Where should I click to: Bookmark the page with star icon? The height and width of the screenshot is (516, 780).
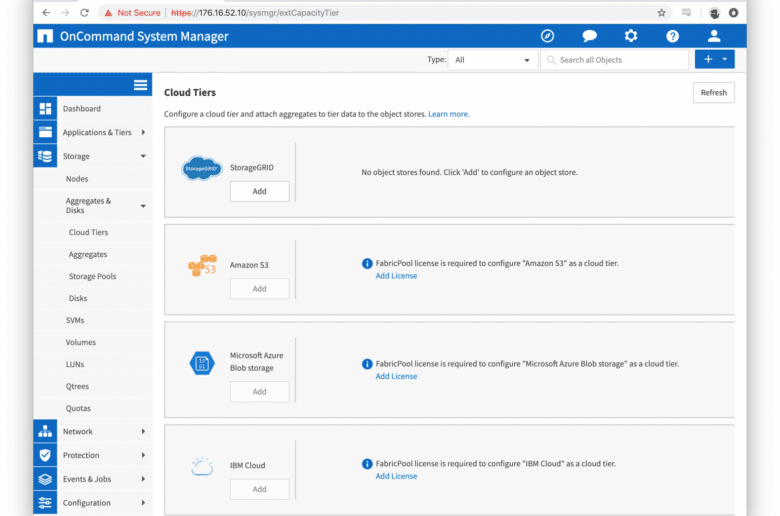click(x=662, y=13)
